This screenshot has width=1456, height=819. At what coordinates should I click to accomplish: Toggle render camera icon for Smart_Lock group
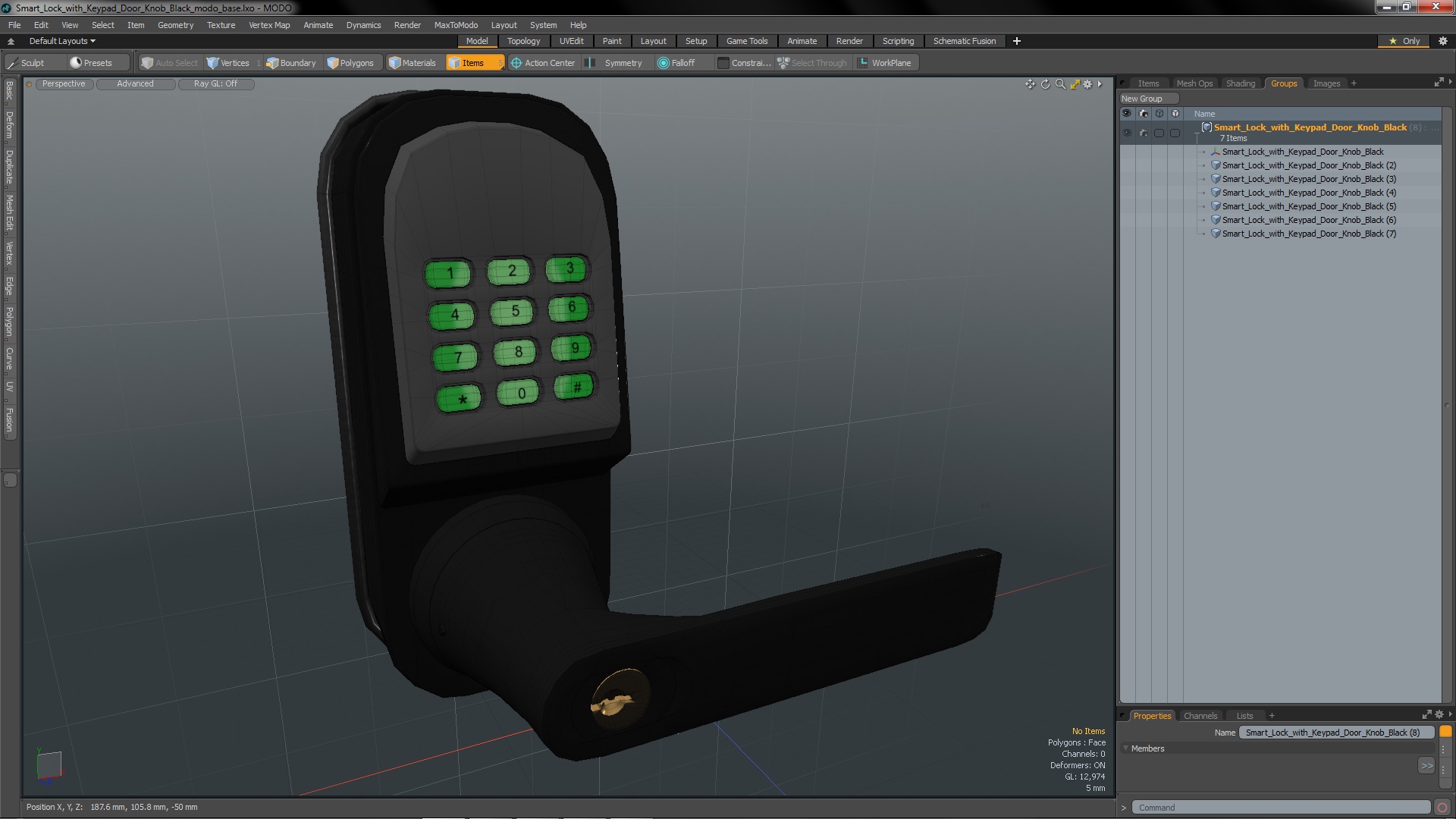[1143, 133]
